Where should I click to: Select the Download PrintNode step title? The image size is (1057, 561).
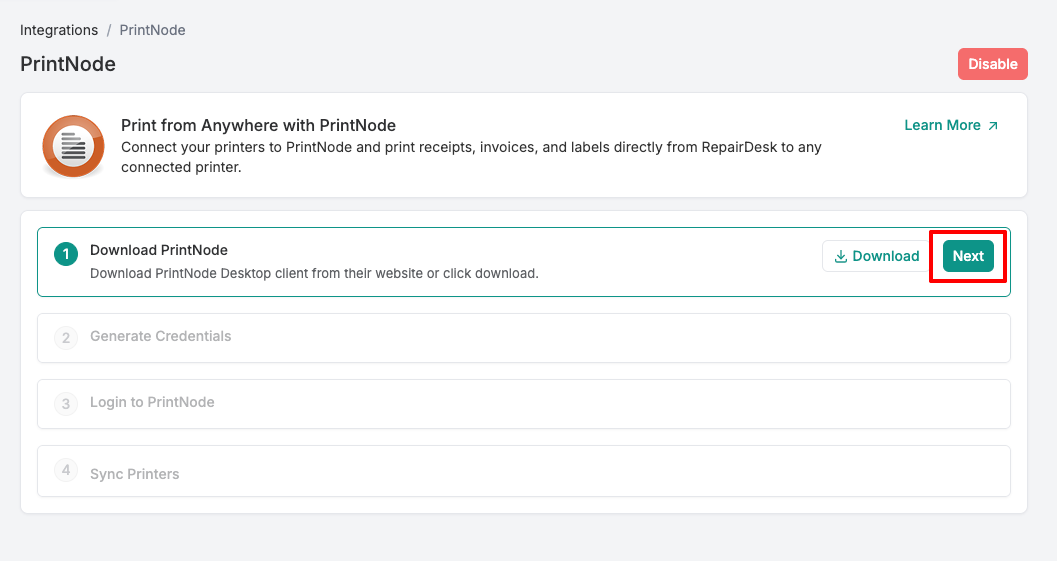159,250
